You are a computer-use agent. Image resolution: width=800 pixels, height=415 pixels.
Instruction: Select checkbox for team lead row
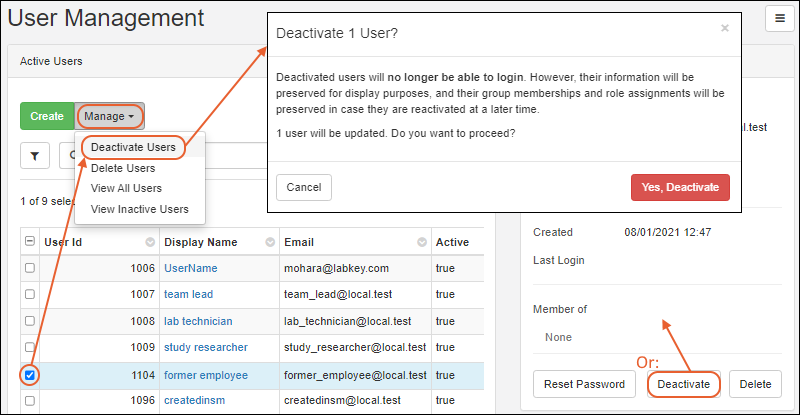tap(30, 295)
